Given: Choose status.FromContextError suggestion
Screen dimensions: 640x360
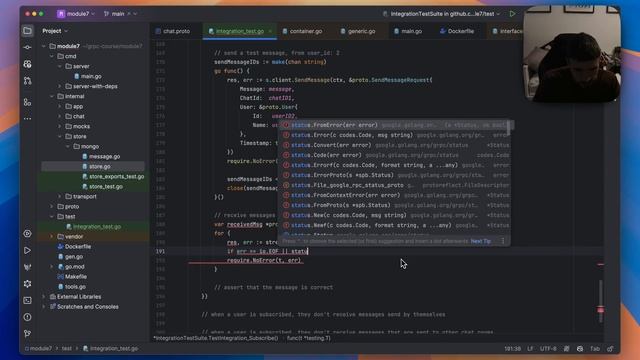Looking at the screenshot, I should [x=394, y=195].
